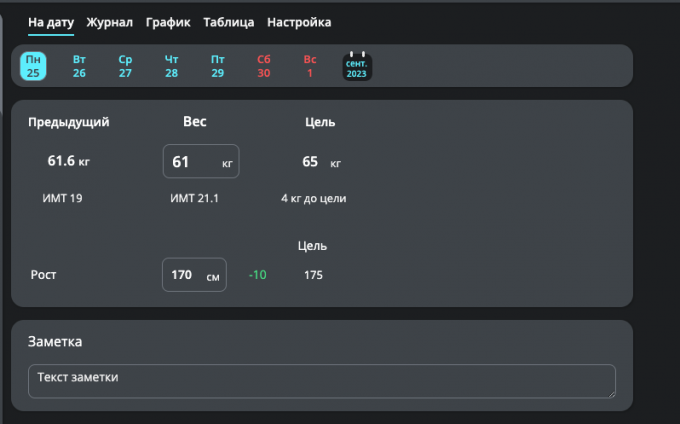Viewport: 680px width, 424px height.
Task: Choose Wednesday Ср 27
Action: click(x=125, y=66)
